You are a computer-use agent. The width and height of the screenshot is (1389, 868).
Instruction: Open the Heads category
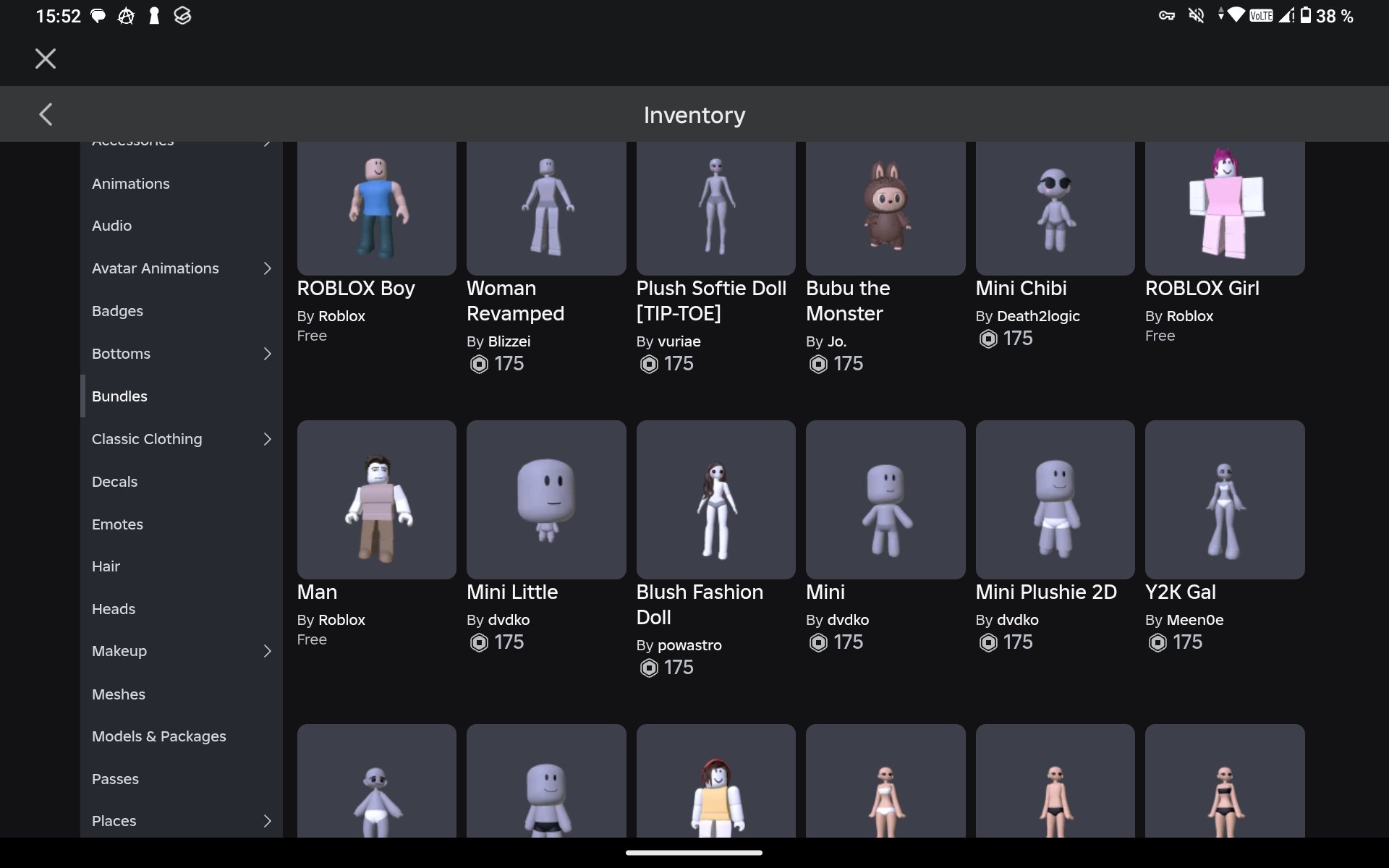[x=181, y=609]
